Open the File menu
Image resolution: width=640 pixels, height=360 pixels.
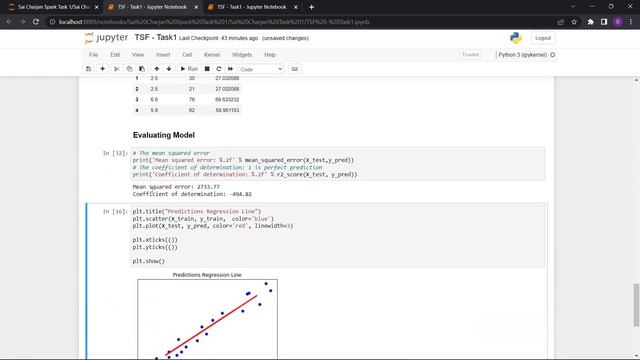point(93,55)
